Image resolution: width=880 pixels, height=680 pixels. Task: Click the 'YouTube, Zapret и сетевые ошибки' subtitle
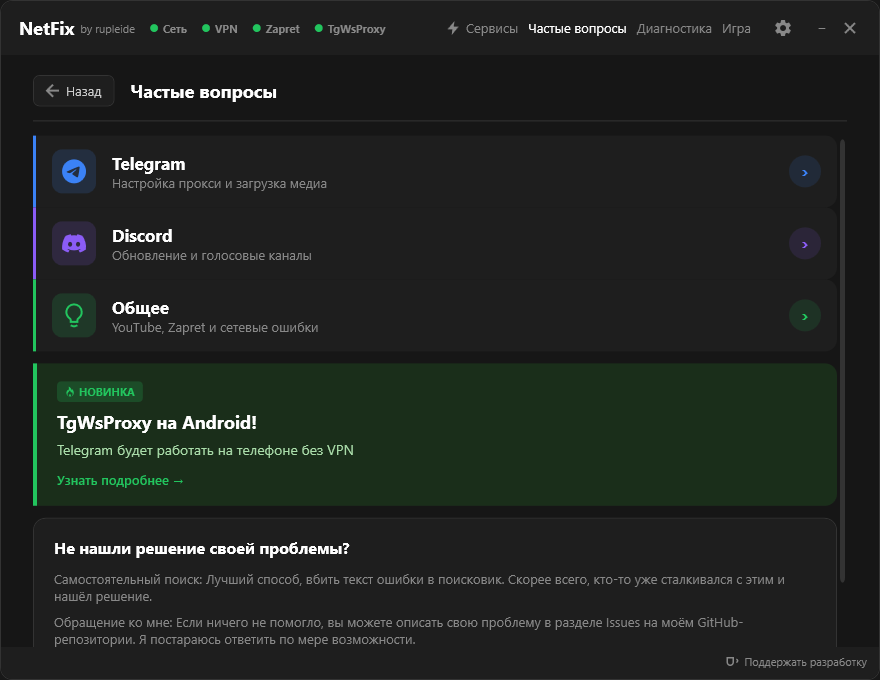pos(215,327)
